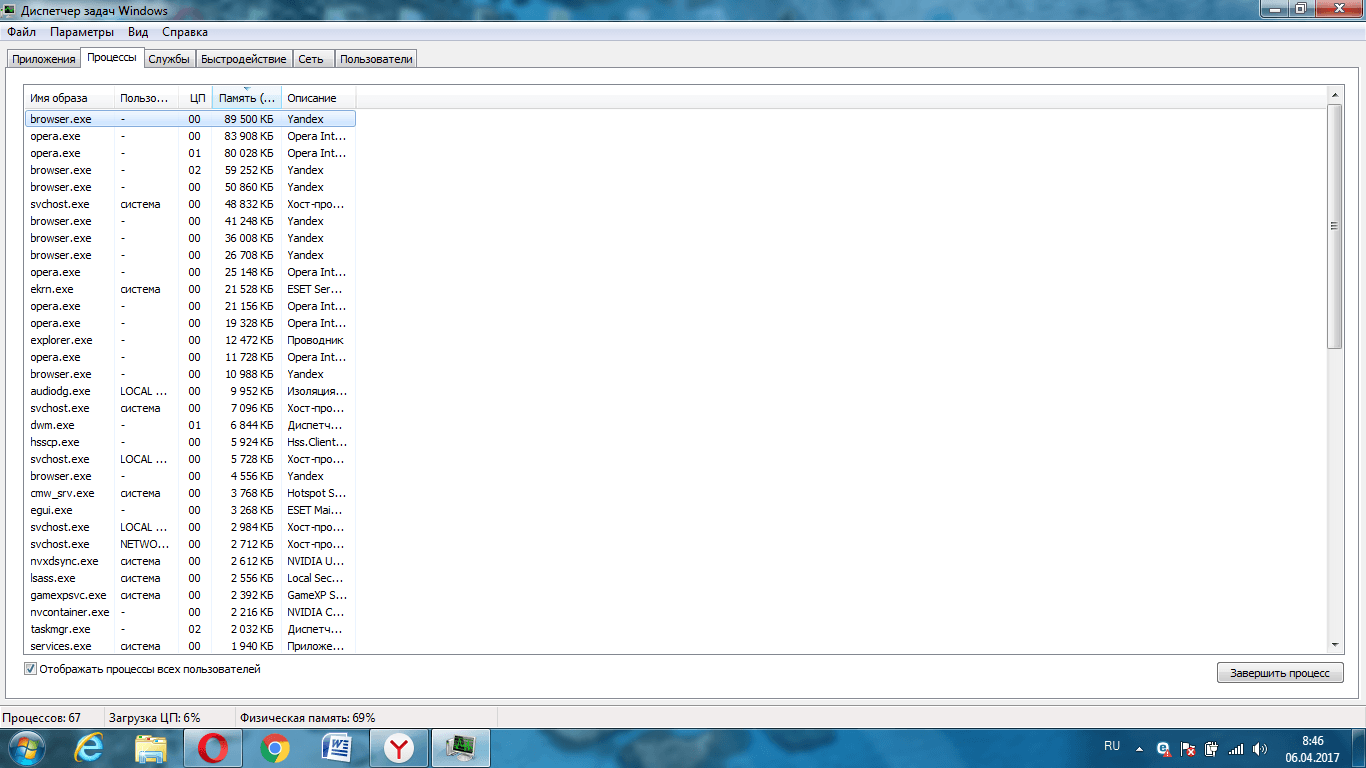The height and width of the screenshot is (768, 1366).
Task: Switch to Opera on the taskbar
Action: 213,747
